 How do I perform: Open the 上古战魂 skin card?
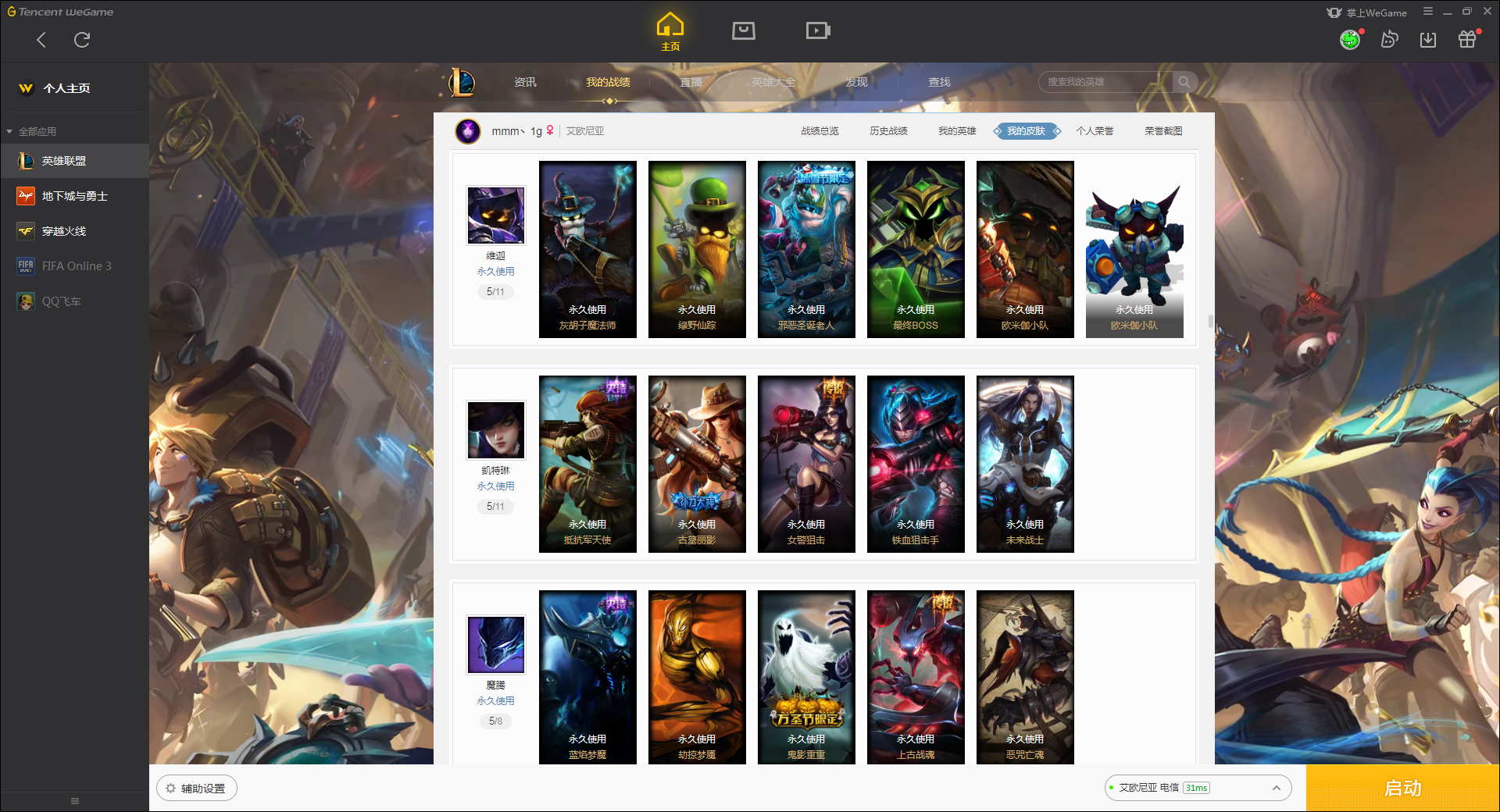point(916,678)
